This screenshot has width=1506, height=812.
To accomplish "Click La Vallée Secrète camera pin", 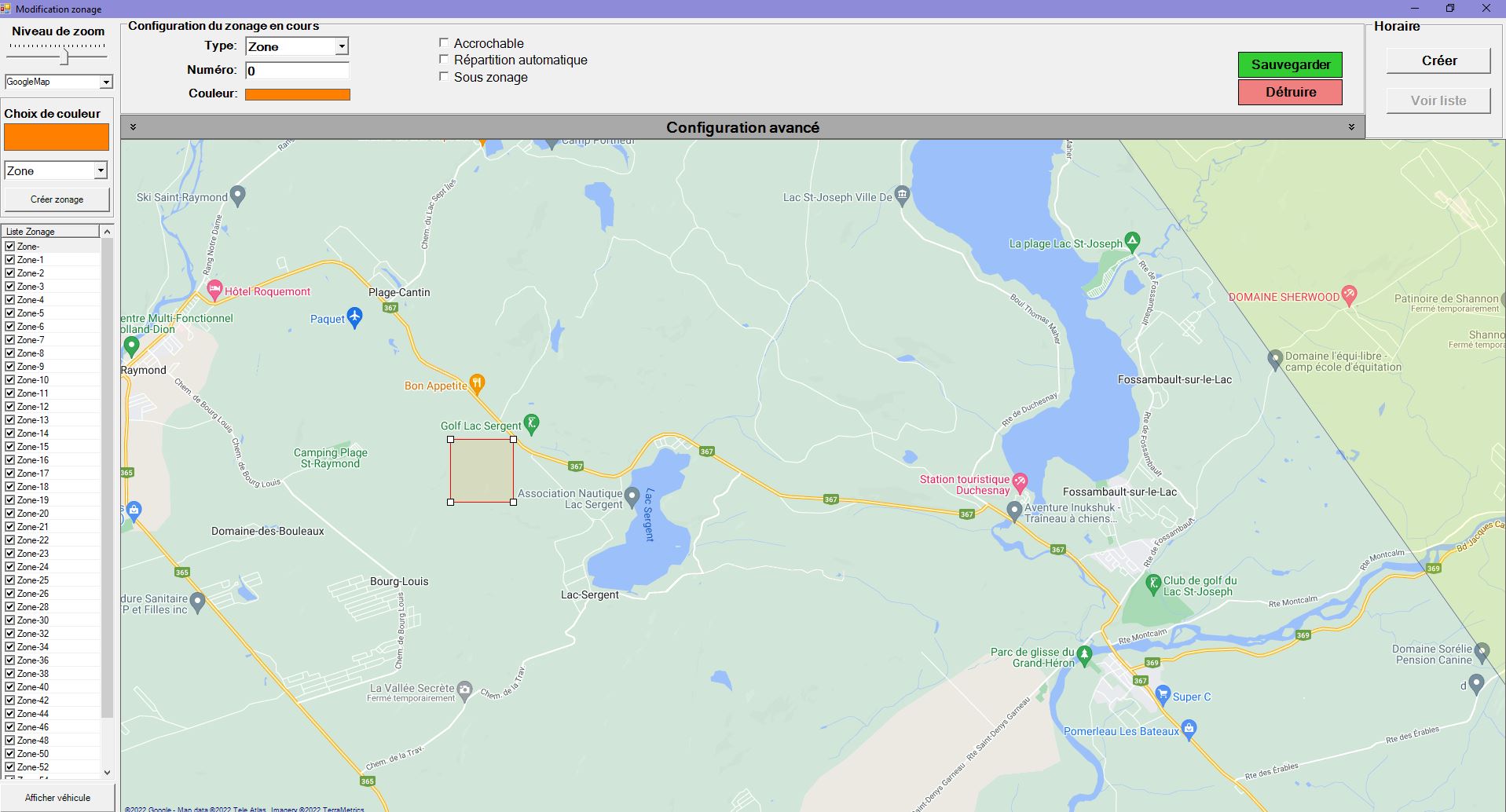I will (x=465, y=690).
